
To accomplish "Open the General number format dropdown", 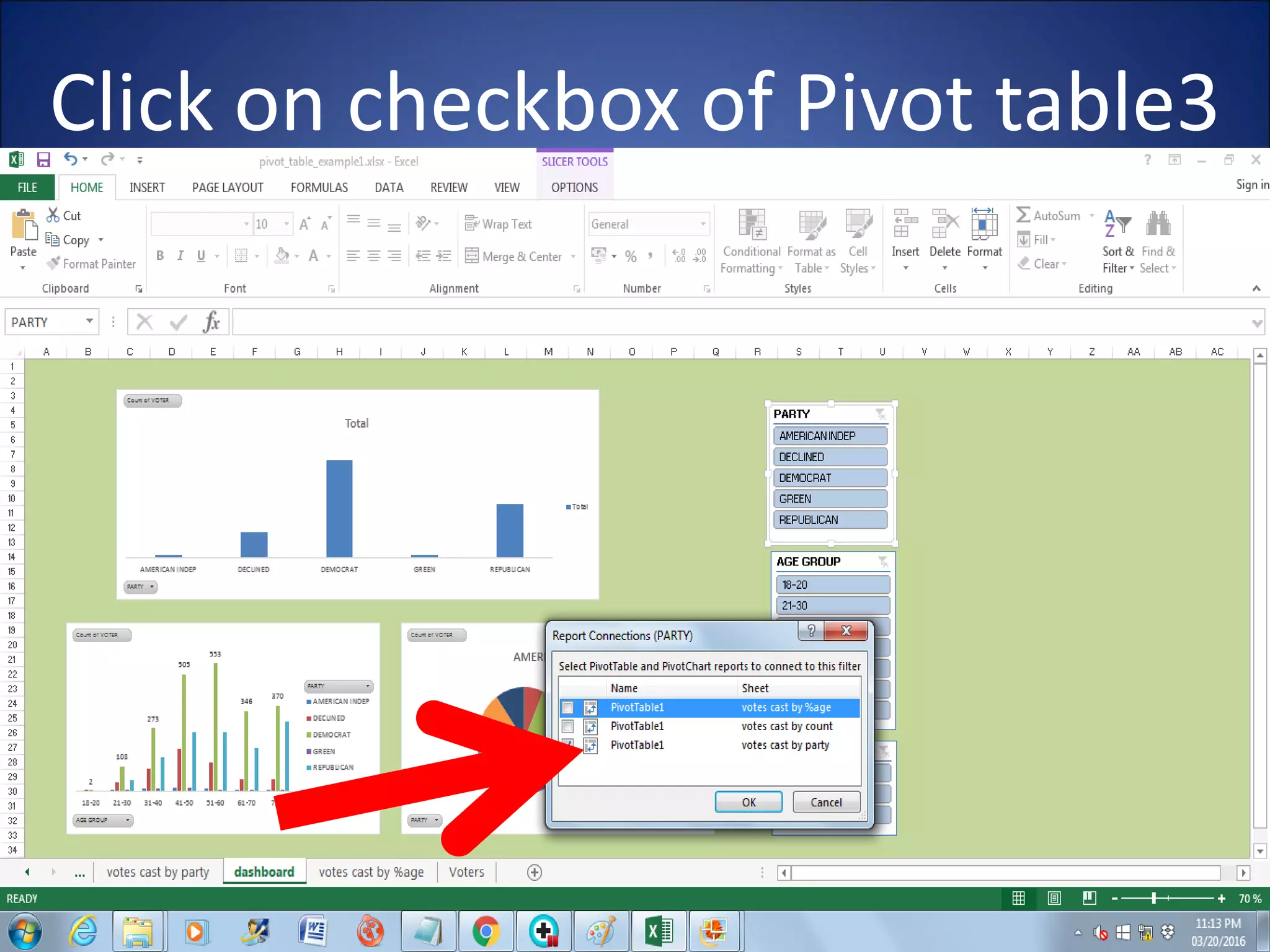I will coord(703,224).
